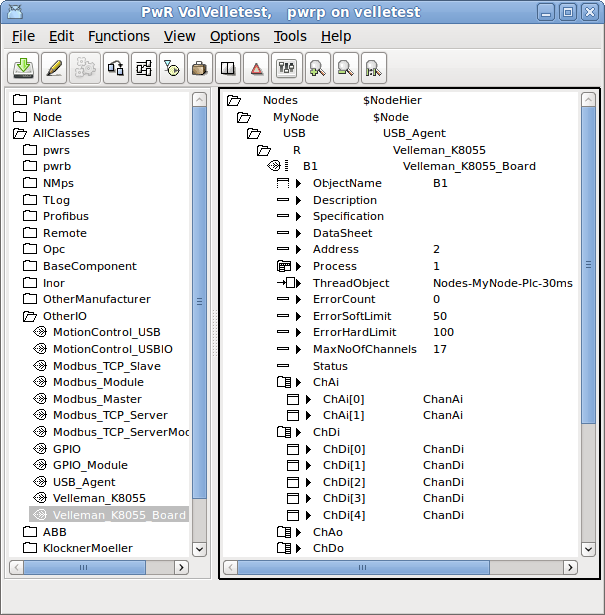
Task: Click the right pane vertical scrollbar thumb
Action: 588,265
